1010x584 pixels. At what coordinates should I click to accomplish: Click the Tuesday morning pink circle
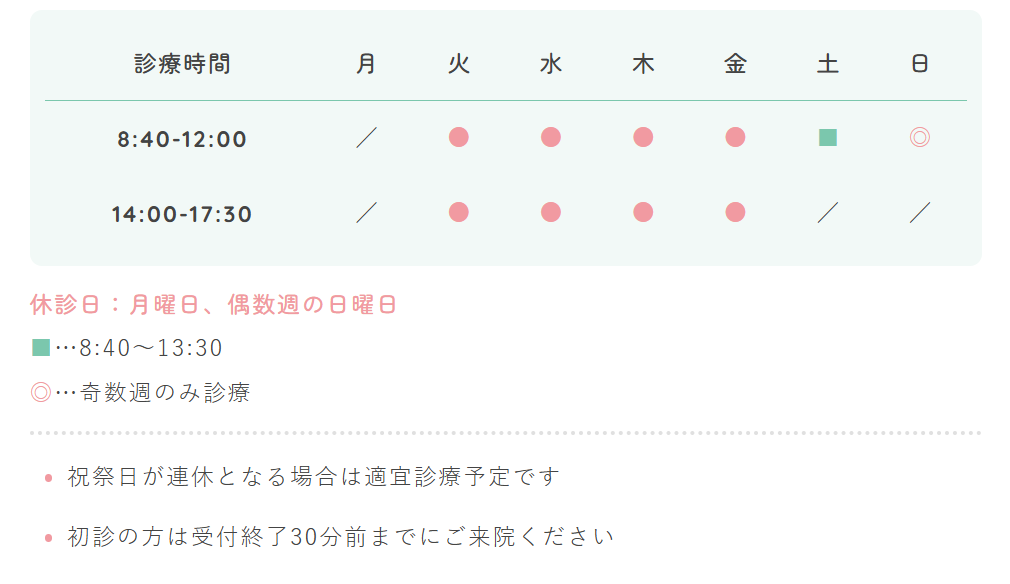click(459, 137)
